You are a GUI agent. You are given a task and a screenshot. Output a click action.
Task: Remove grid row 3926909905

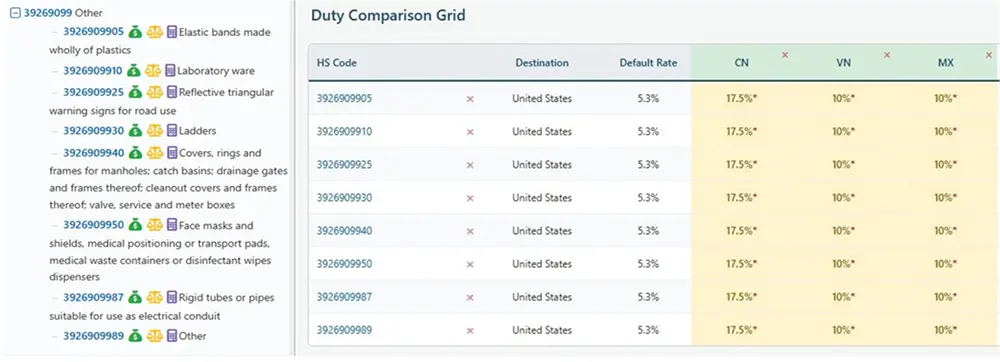[x=470, y=99]
